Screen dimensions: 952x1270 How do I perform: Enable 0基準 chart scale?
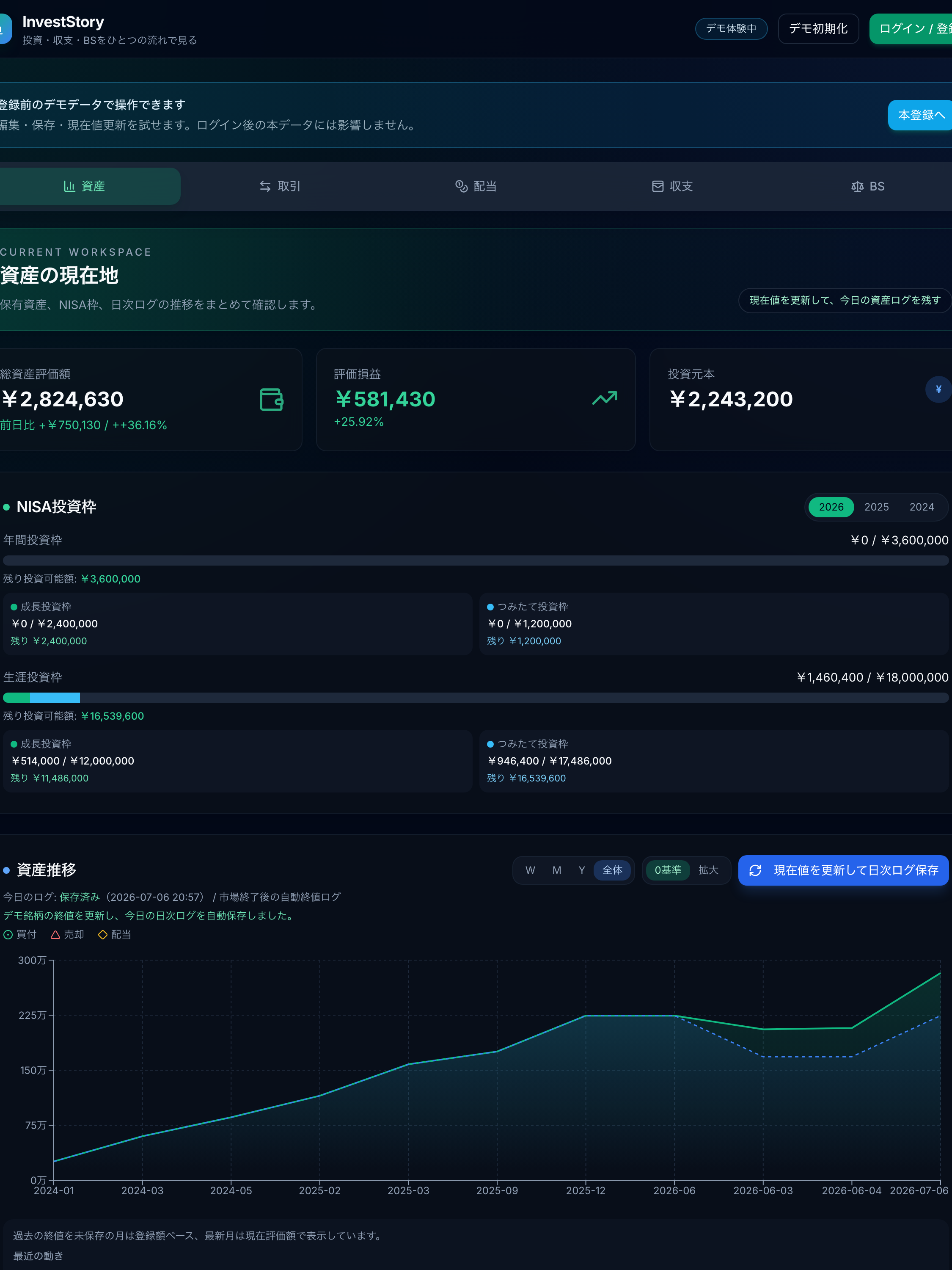tap(668, 870)
